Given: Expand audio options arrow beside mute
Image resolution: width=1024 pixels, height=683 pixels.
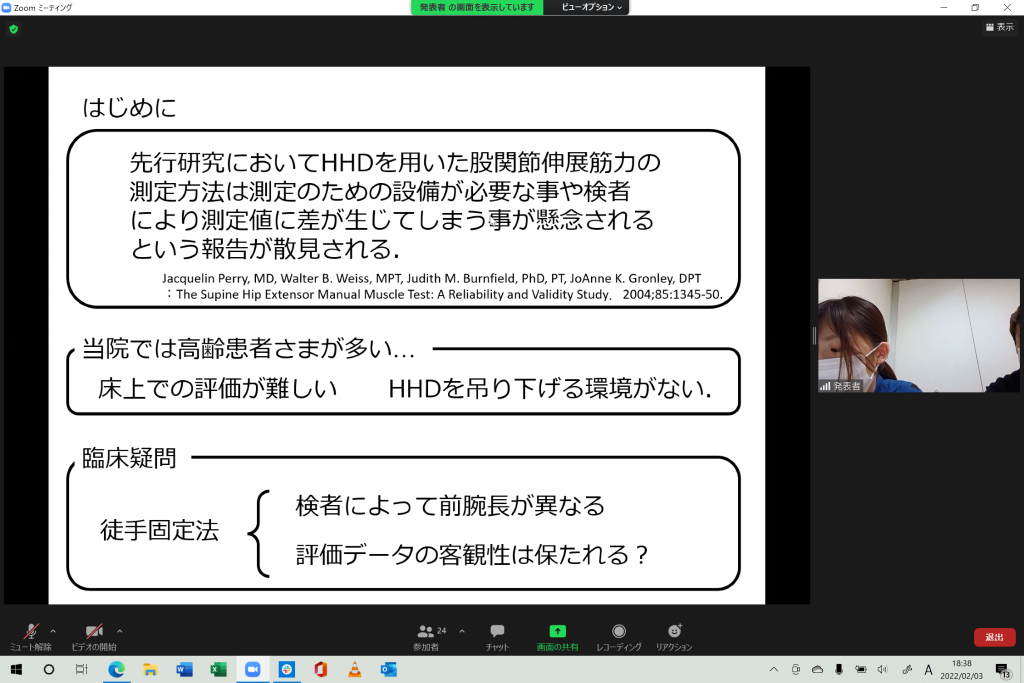Looking at the screenshot, I should (53, 631).
